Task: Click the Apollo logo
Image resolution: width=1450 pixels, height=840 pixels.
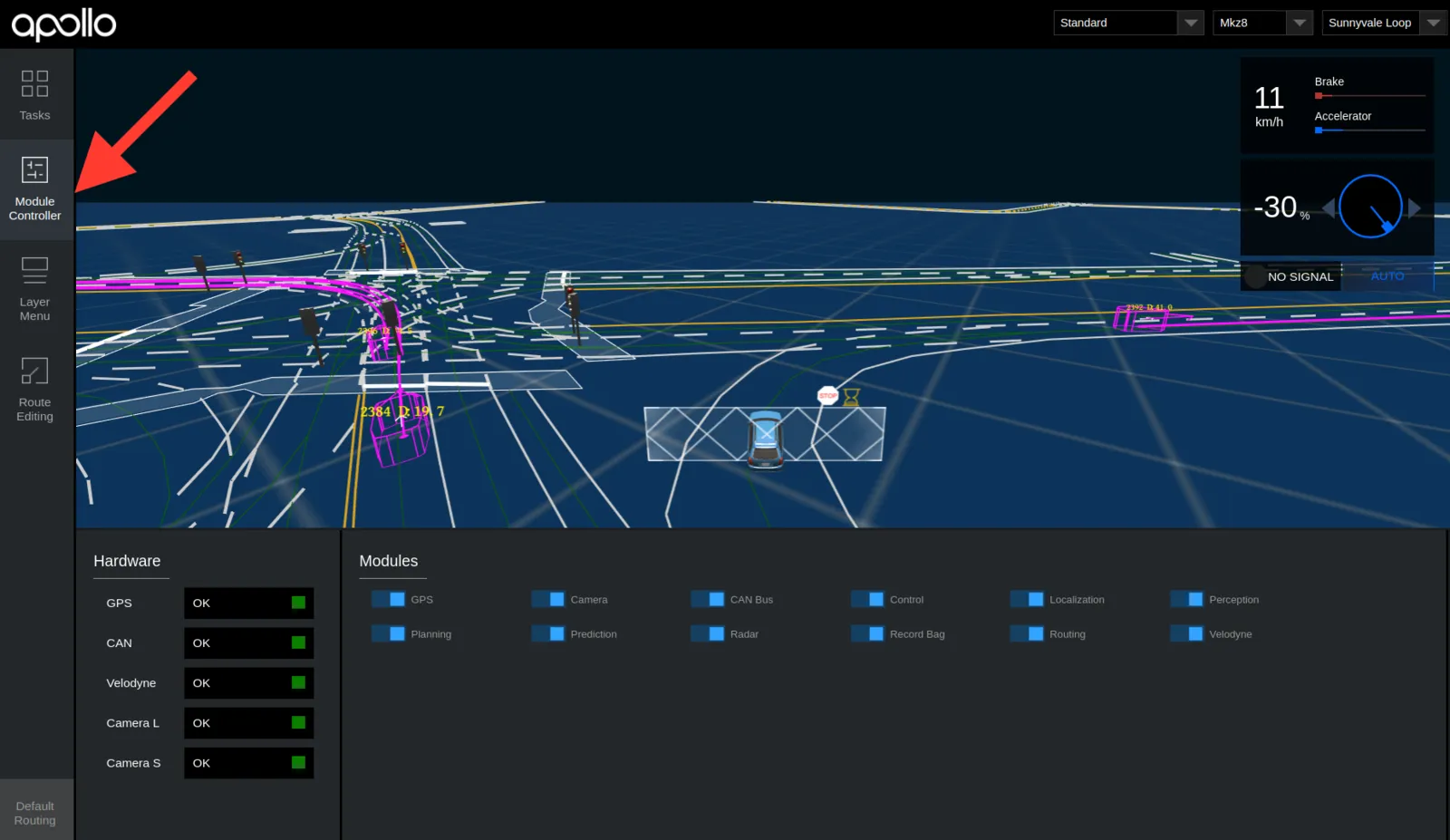Action: click(x=63, y=24)
